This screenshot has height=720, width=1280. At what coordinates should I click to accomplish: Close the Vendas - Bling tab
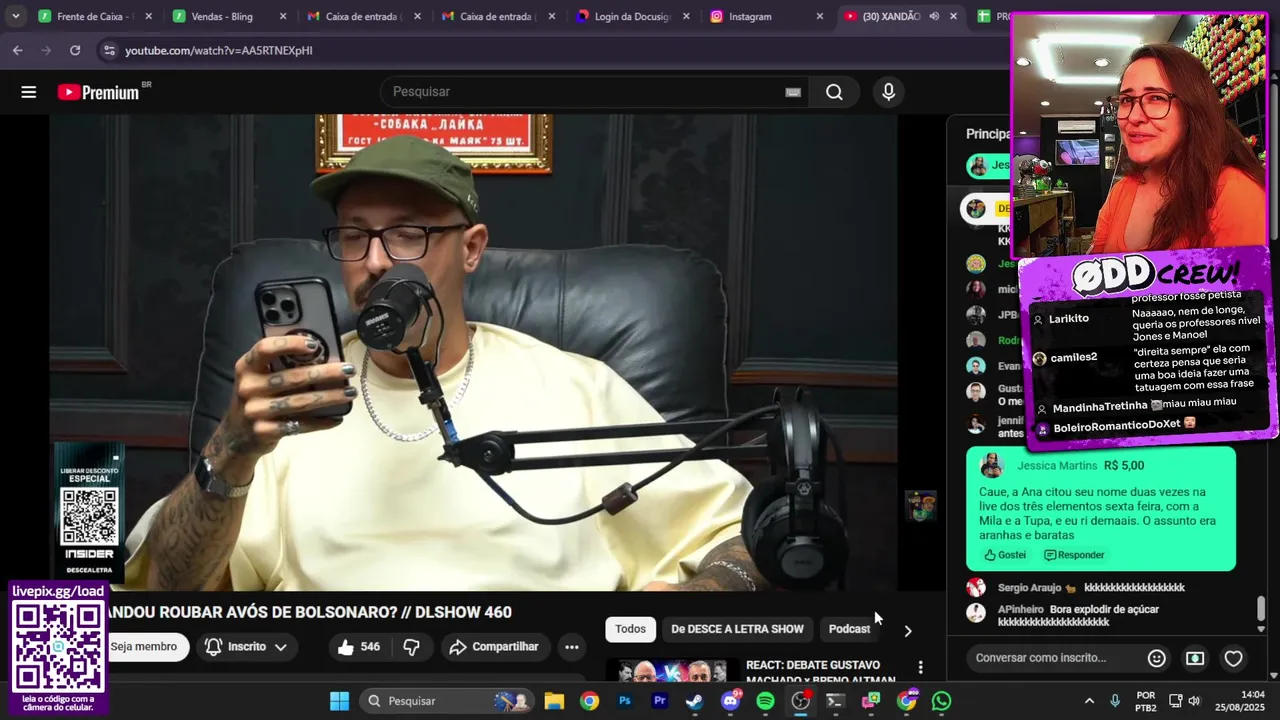tap(283, 16)
